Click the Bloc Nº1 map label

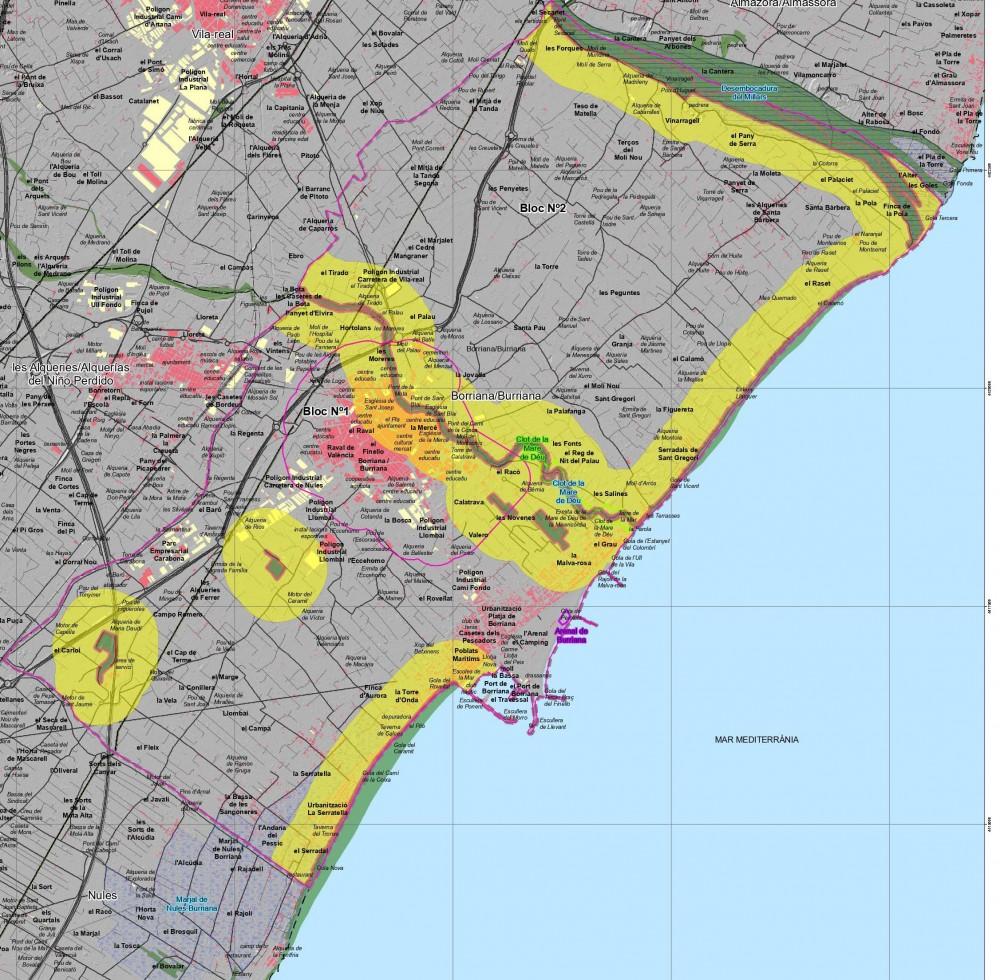point(325,411)
